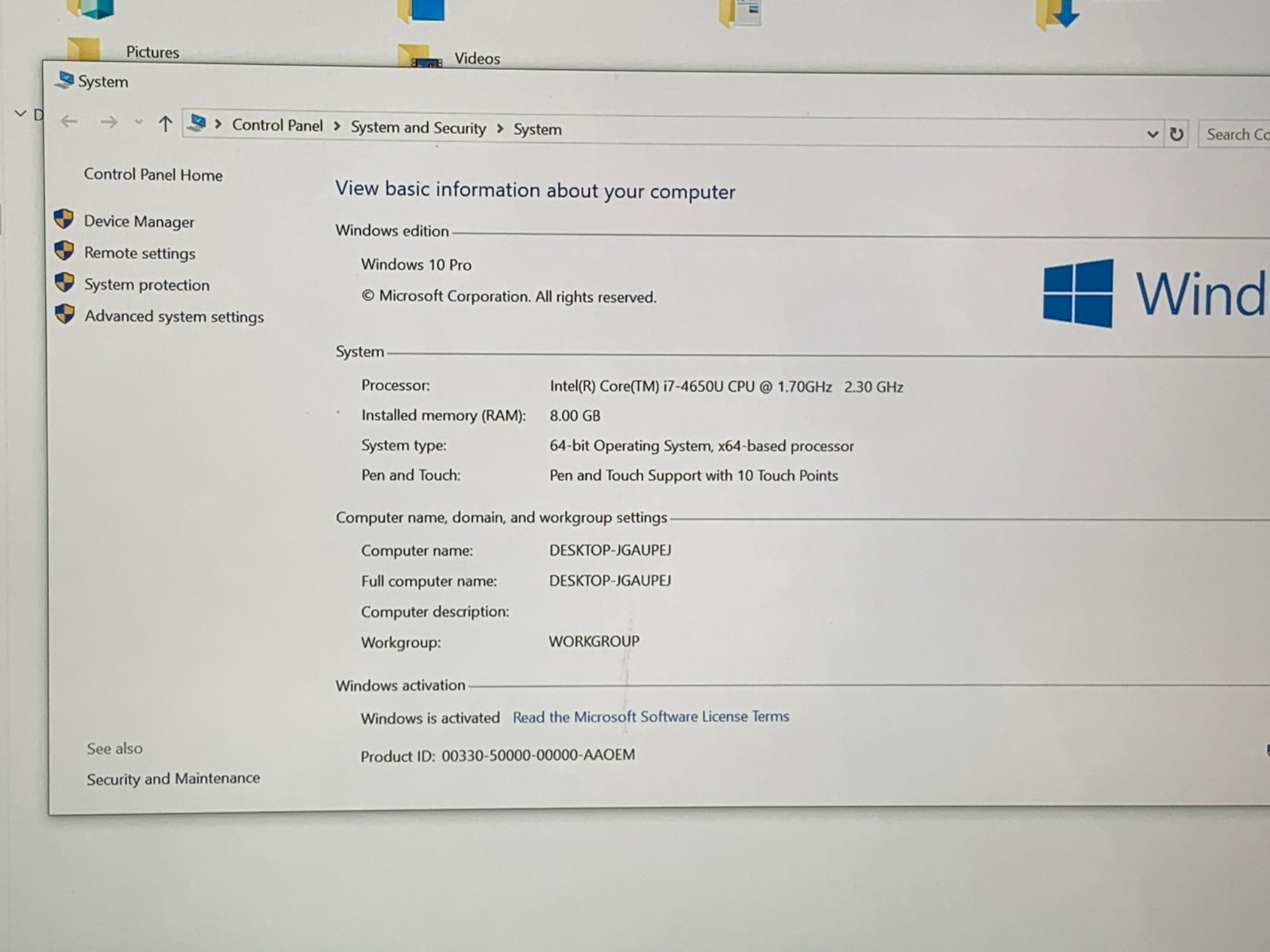Click shield icon beside Advanced system settings

(64, 314)
